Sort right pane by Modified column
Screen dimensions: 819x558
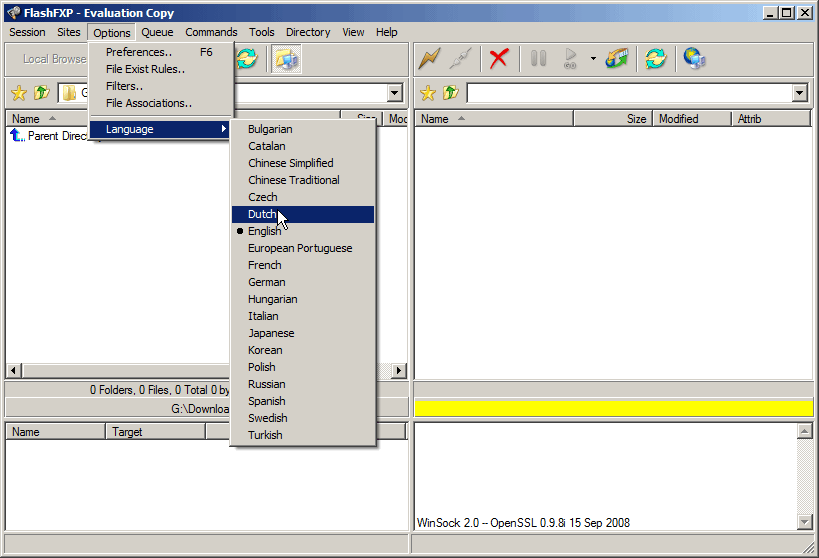[x=692, y=119]
